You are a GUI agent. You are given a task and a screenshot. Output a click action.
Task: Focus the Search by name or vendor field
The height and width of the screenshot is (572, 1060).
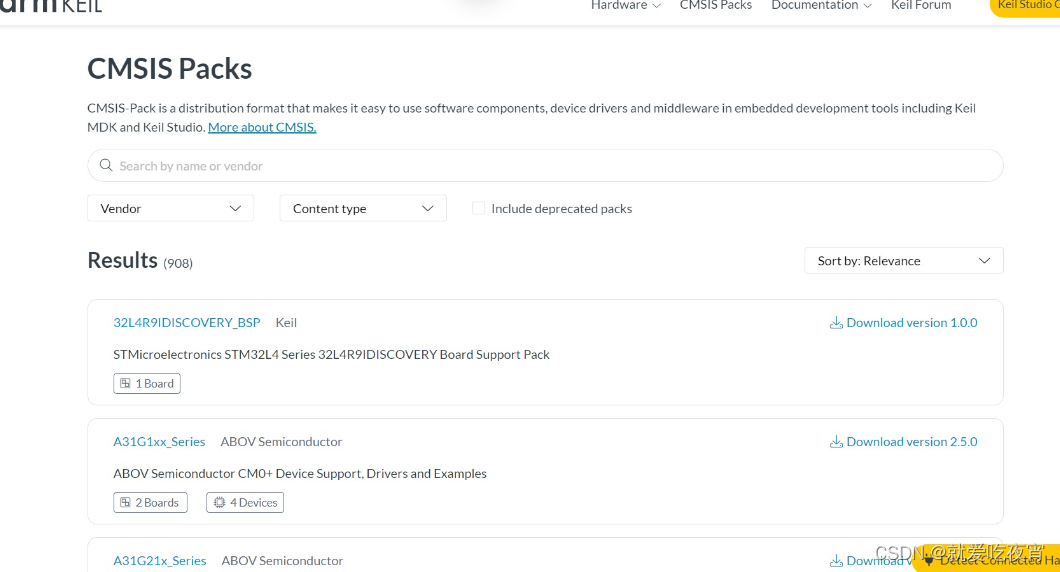click(545, 166)
